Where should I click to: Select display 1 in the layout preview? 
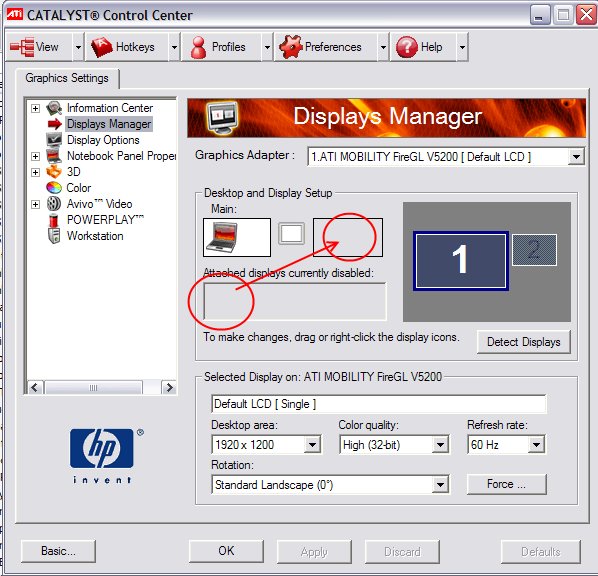461,261
